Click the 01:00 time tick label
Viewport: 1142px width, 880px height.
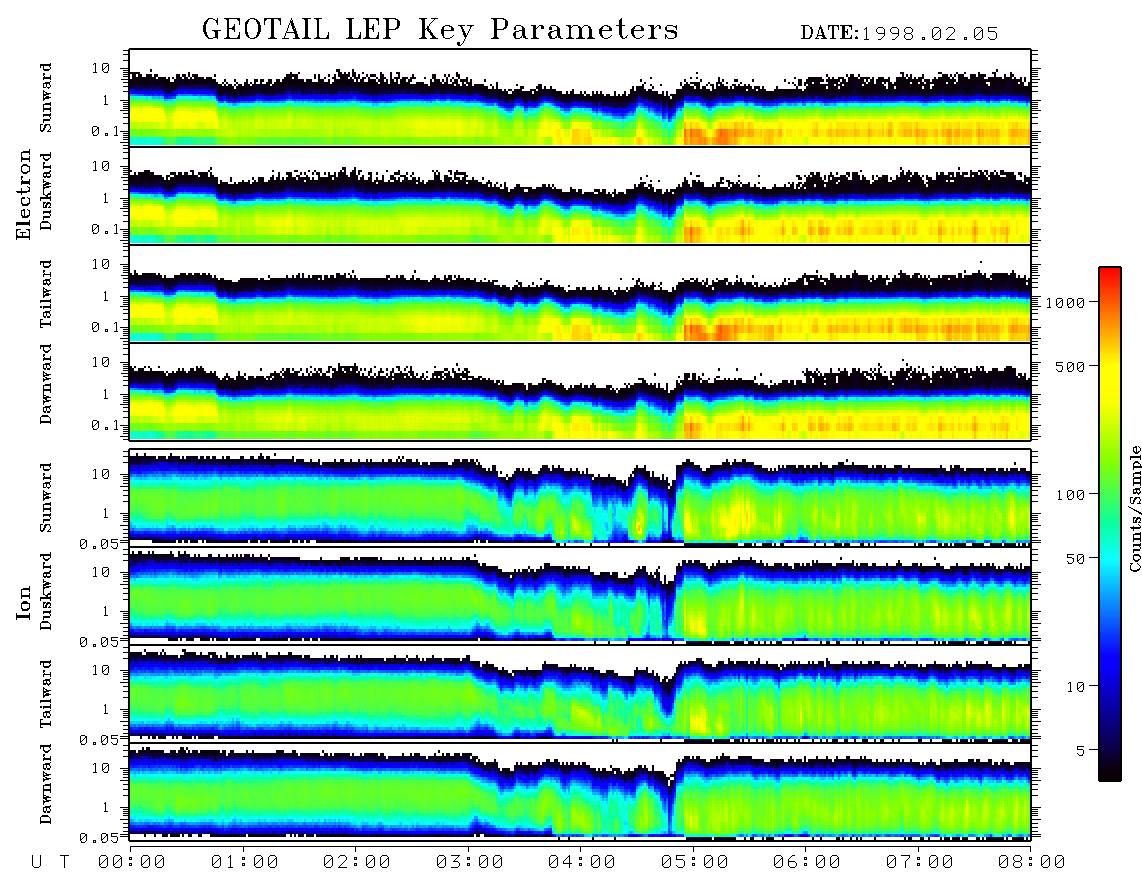[245, 862]
